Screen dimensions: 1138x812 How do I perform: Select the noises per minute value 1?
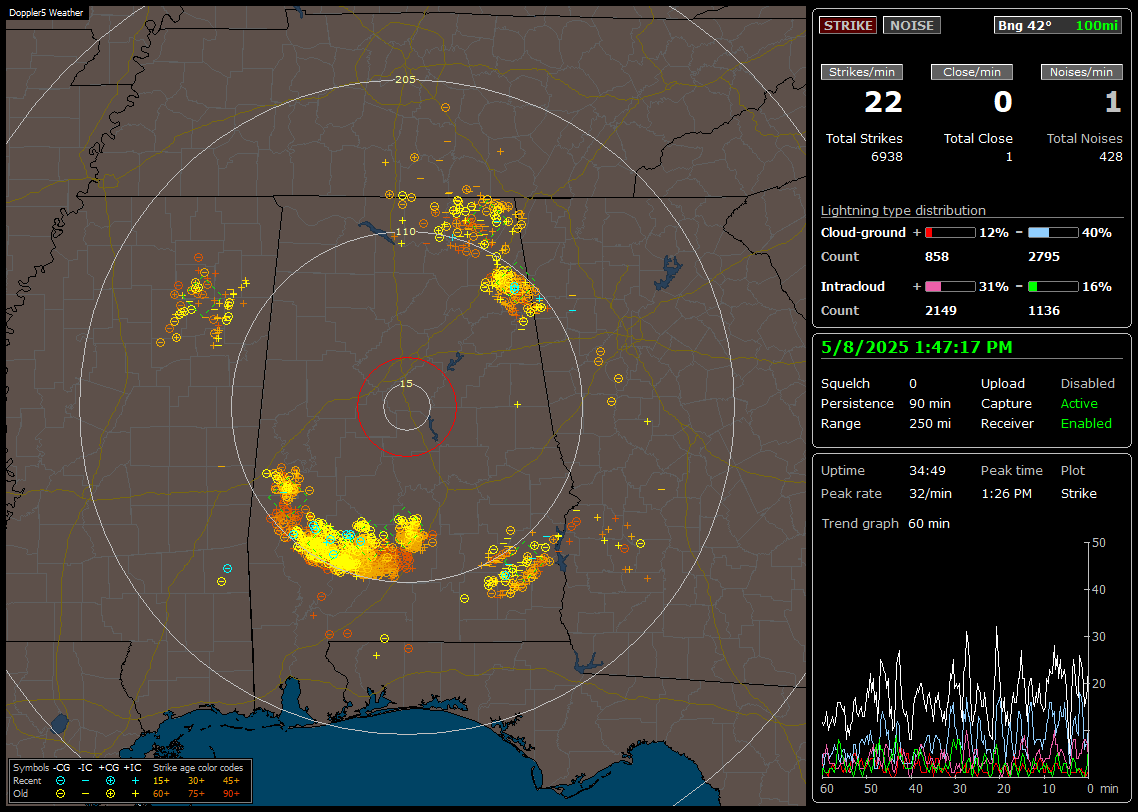pyautogui.click(x=1113, y=102)
